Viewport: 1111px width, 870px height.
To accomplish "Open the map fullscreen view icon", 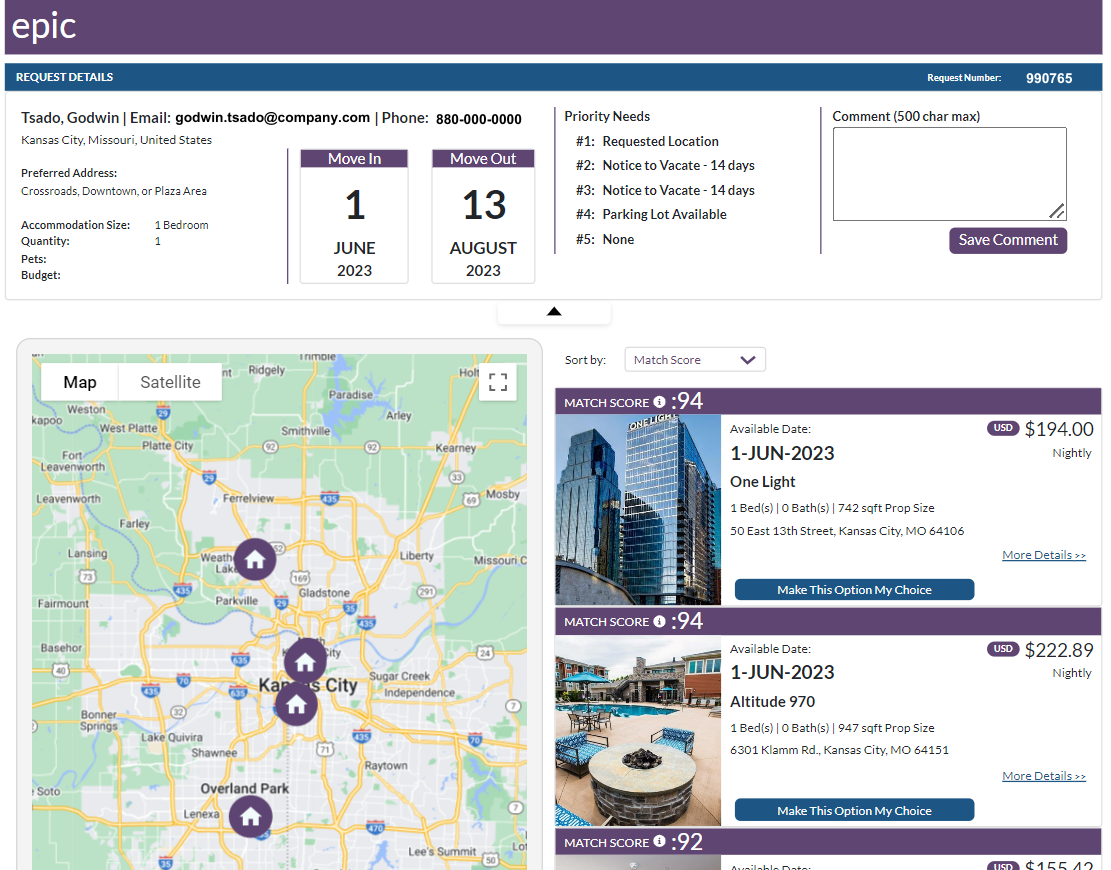I will point(498,382).
